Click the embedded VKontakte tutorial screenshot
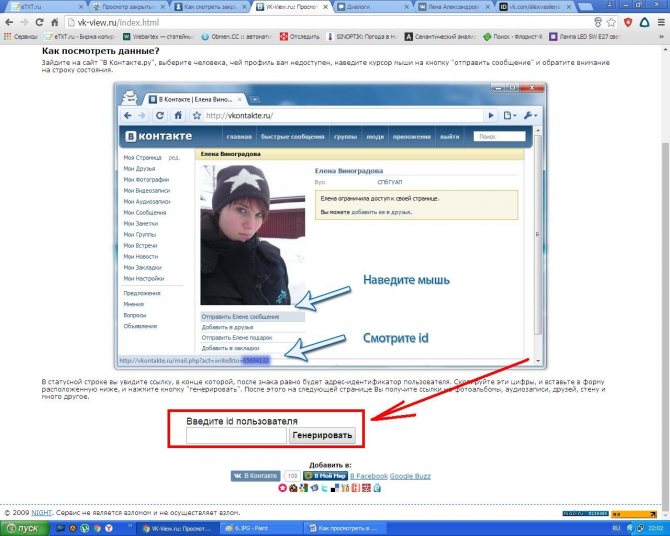The width and height of the screenshot is (670, 536). coord(330,226)
